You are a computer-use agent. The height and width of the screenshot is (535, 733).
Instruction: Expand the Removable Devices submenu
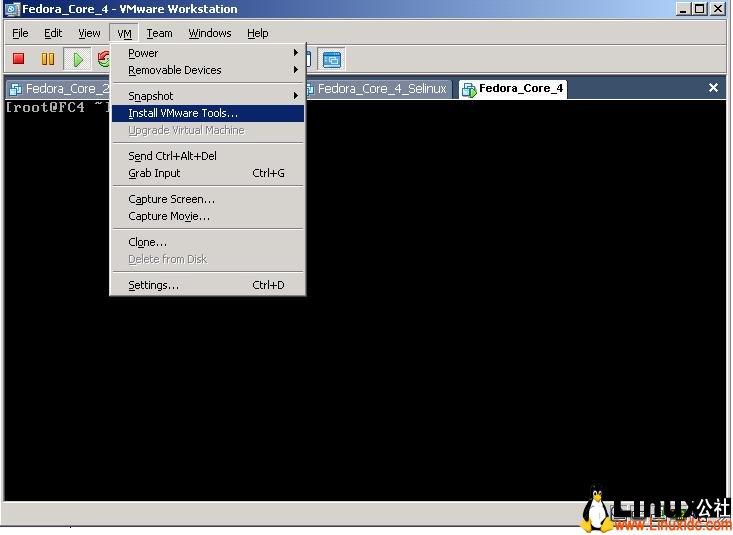click(x=208, y=70)
